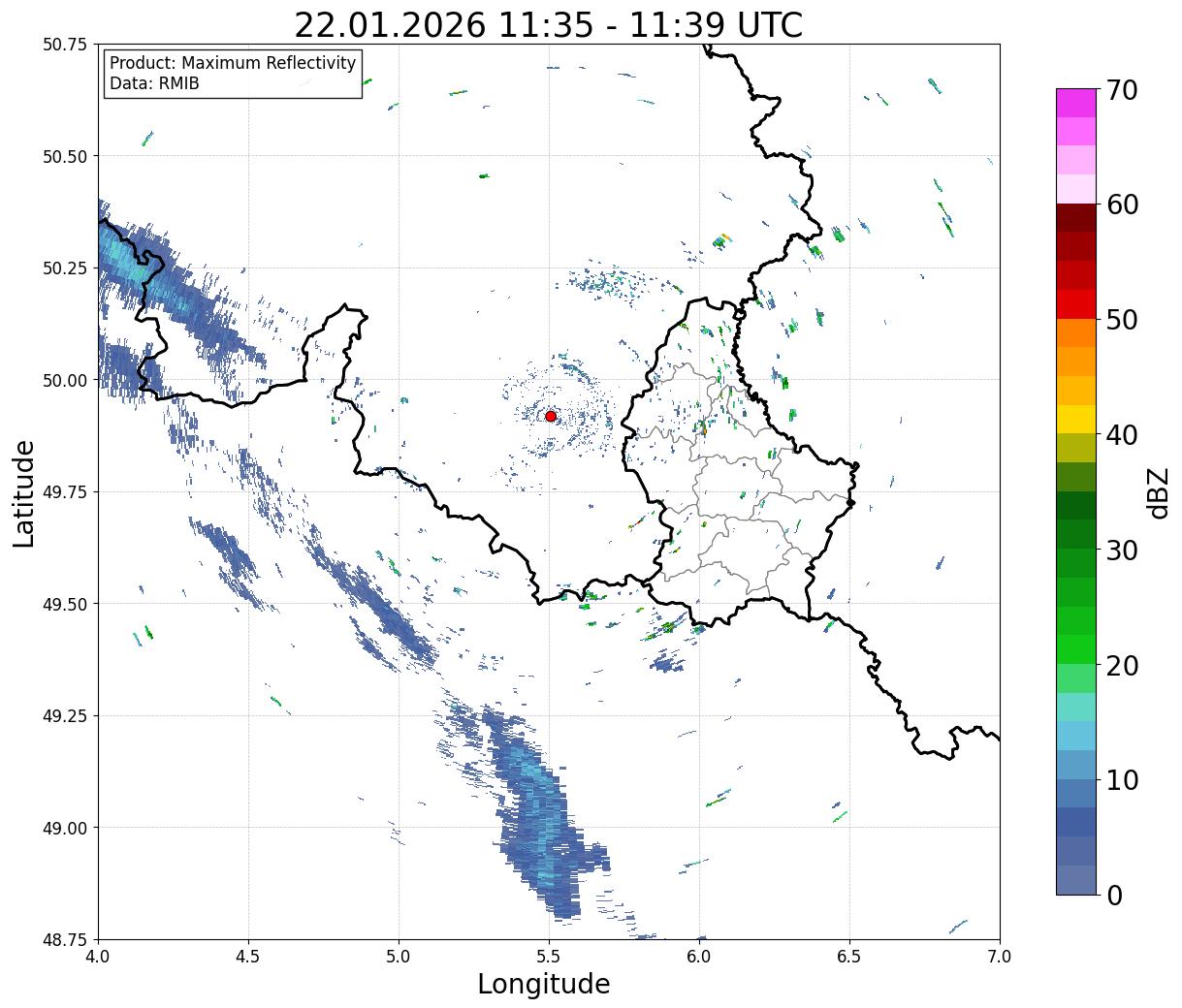Click the latitude tick label 50.25
Viewport: 1182px width, 1008px height.
65,268
